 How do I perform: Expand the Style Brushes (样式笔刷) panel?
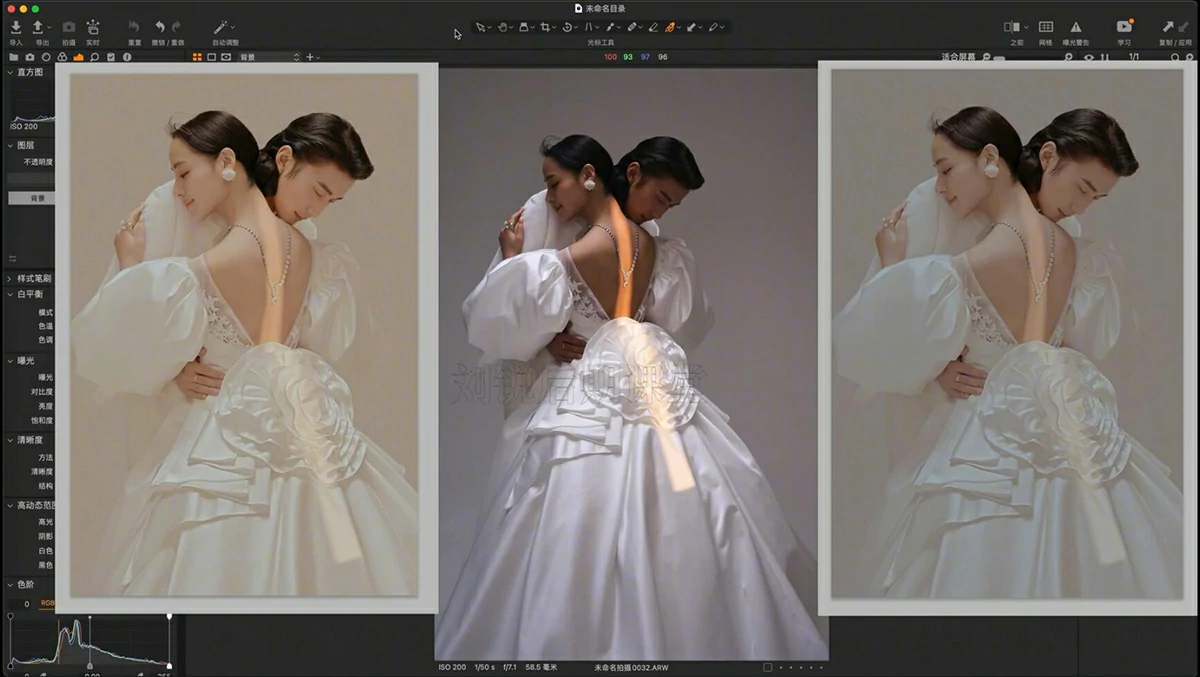pos(11,278)
